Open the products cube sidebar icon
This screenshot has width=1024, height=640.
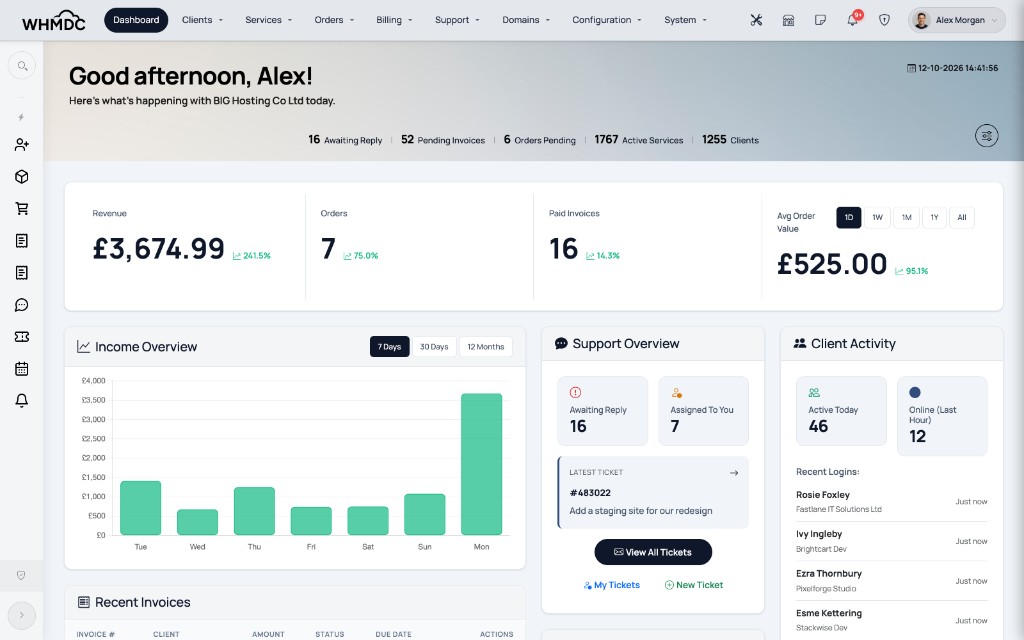click(22, 177)
